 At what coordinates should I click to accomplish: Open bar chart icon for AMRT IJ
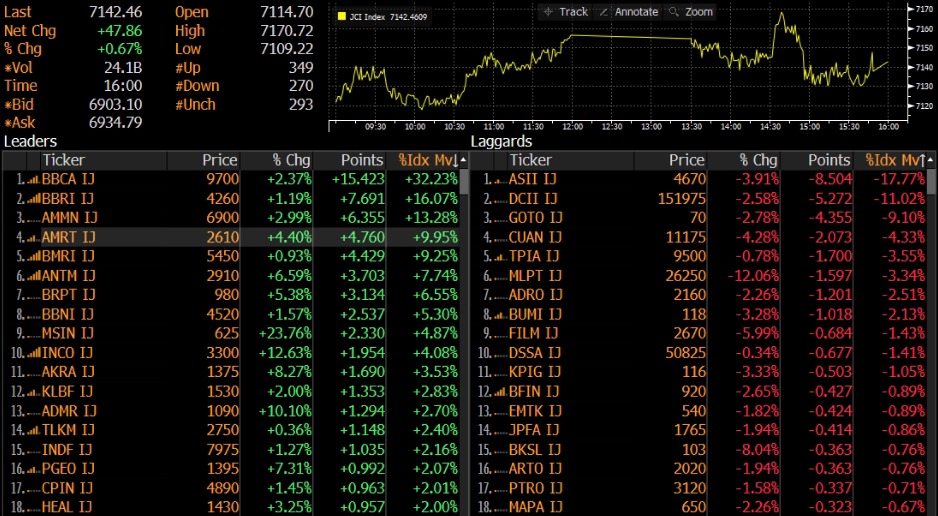click(x=34, y=237)
